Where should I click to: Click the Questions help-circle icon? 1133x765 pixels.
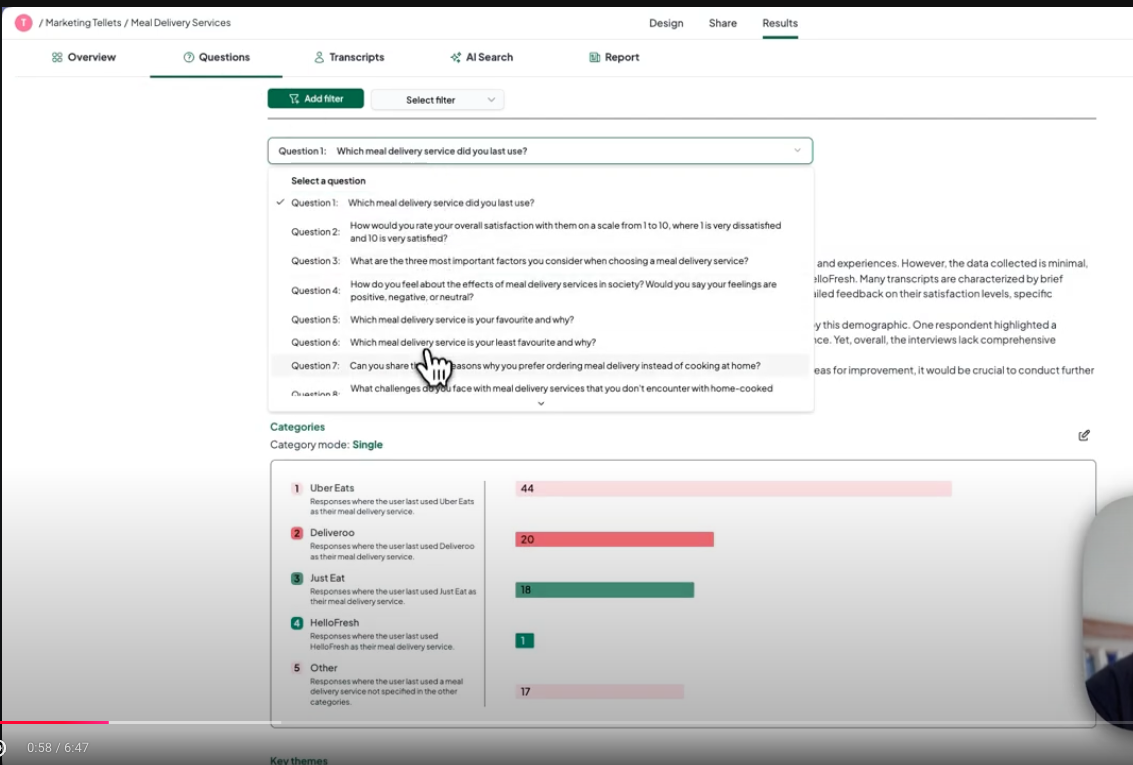tap(189, 57)
